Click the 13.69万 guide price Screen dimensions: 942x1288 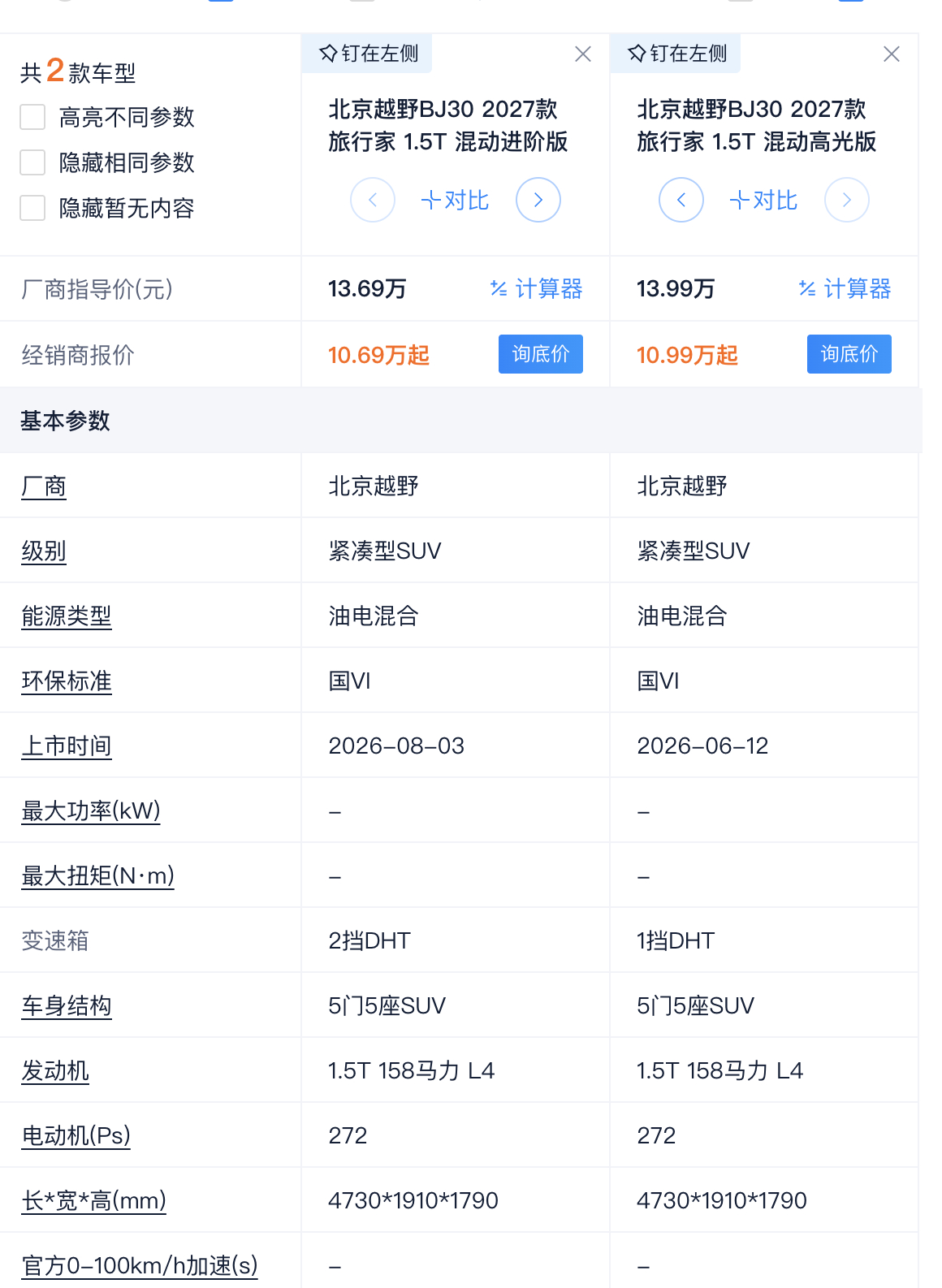367,288
